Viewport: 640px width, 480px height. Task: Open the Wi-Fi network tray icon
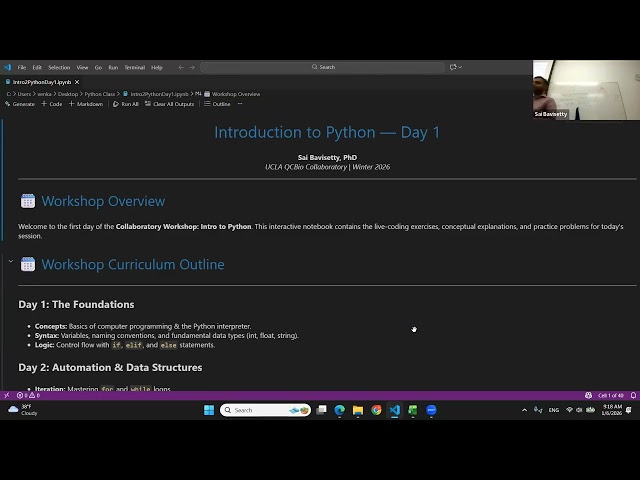(569, 410)
